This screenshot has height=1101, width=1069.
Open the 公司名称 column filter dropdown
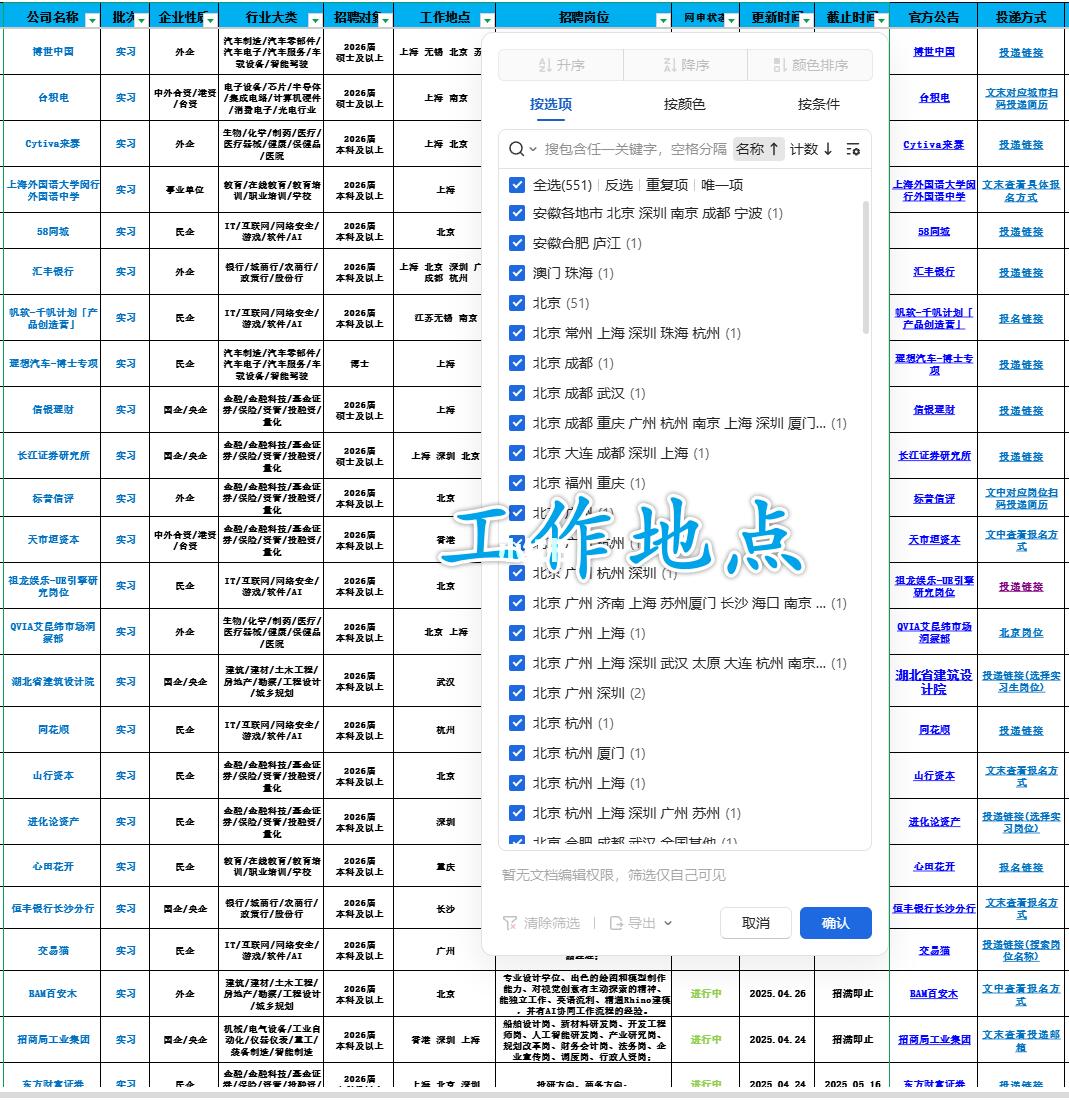(92, 20)
